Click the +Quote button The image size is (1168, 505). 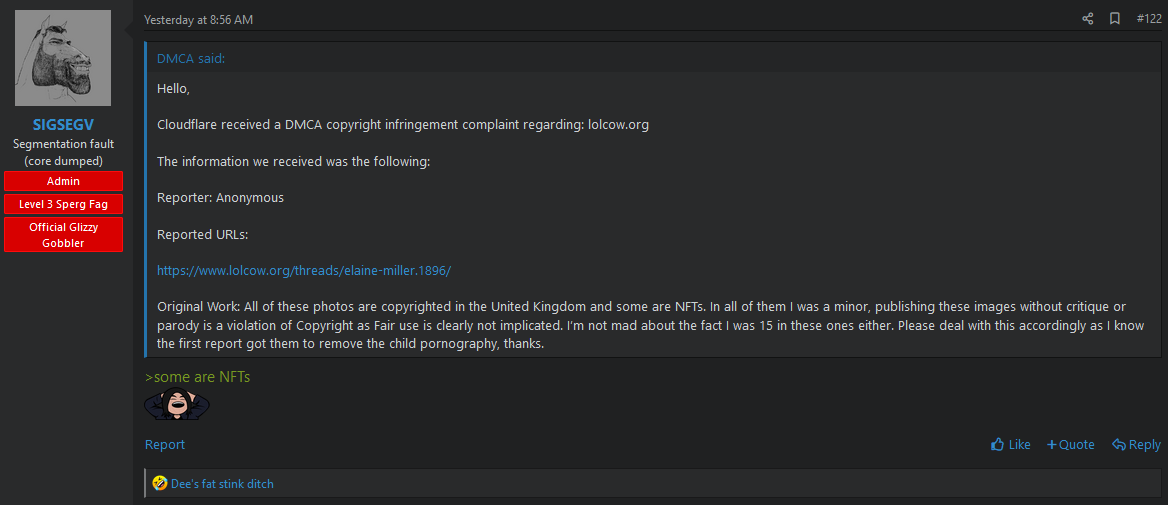1070,445
